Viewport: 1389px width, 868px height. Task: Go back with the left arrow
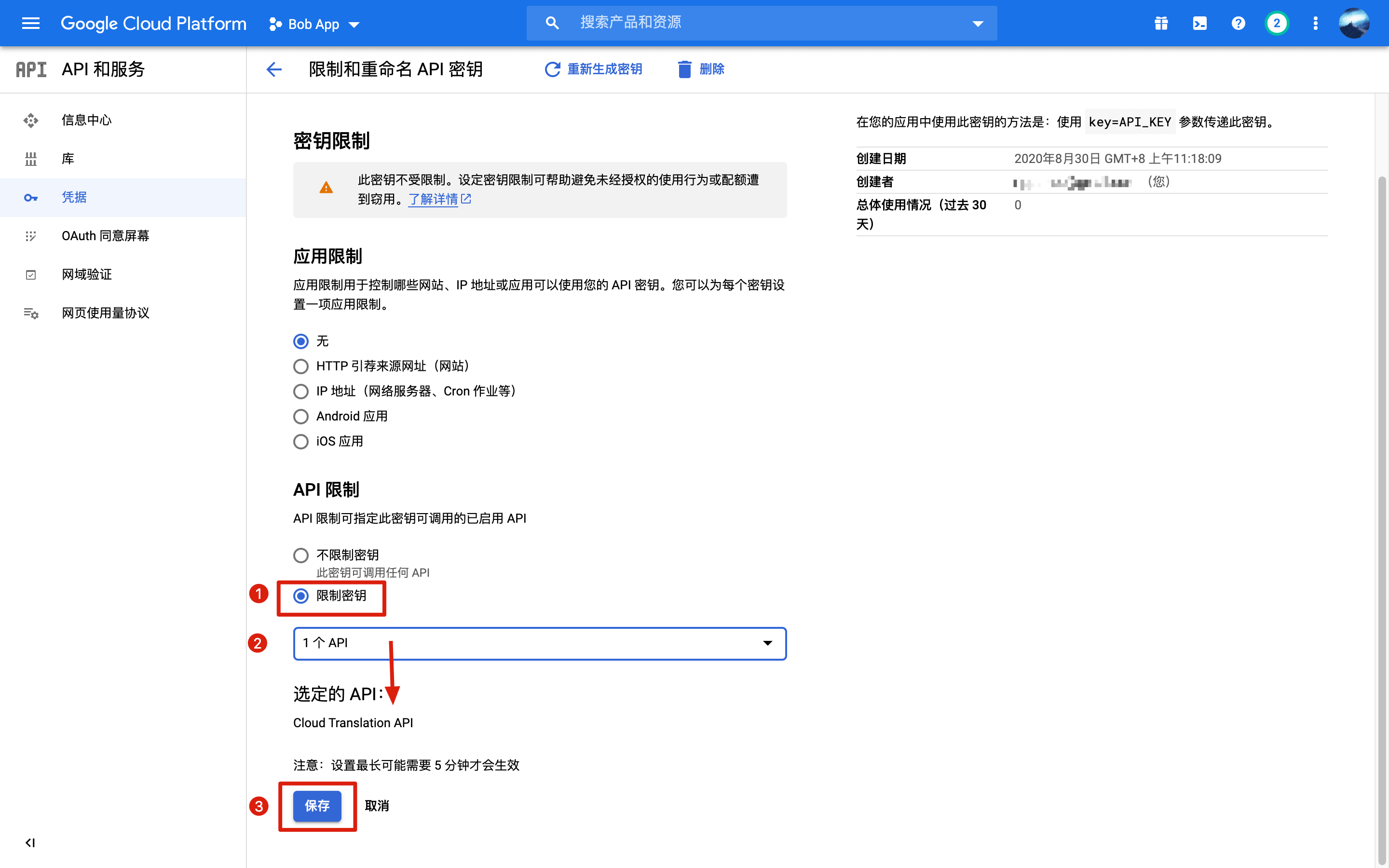(x=274, y=69)
